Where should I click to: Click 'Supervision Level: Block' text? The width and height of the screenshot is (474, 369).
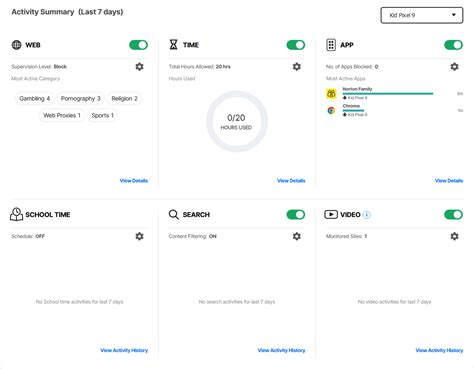(39, 67)
